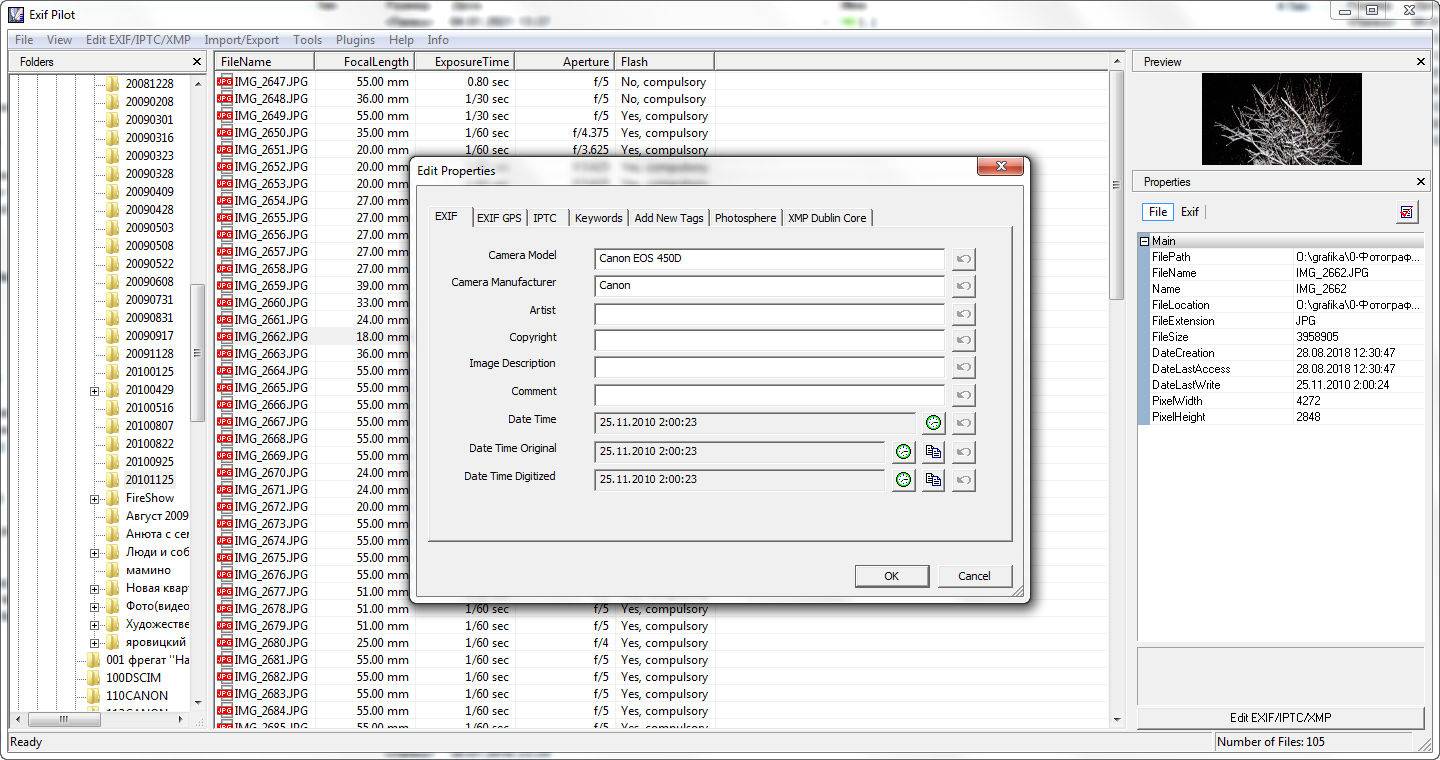Switch to the Add New Tags tab

(669, 218)
